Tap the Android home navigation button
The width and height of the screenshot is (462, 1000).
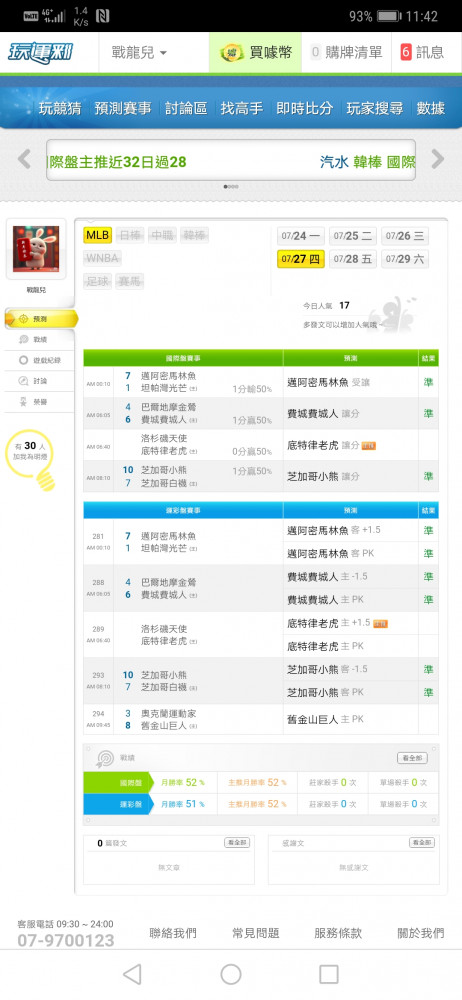tap(230, 974)
